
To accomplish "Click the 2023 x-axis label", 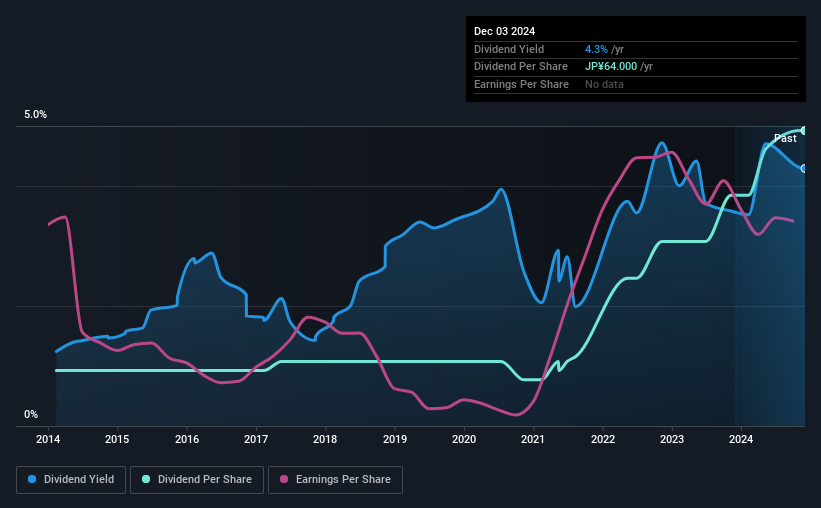I will point(672,439).
